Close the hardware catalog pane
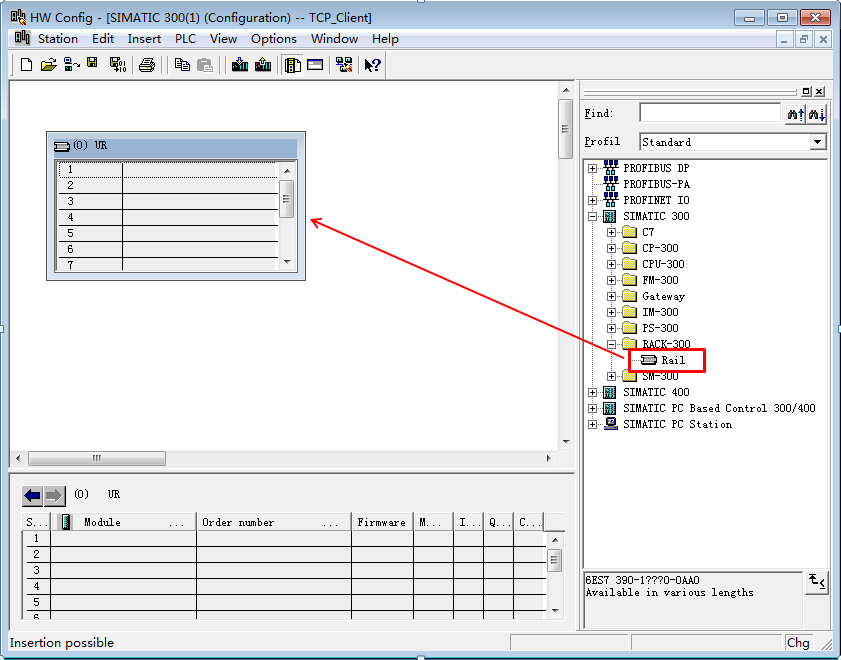841x660 pixels. pyautogui.click(x=819, y=91)
